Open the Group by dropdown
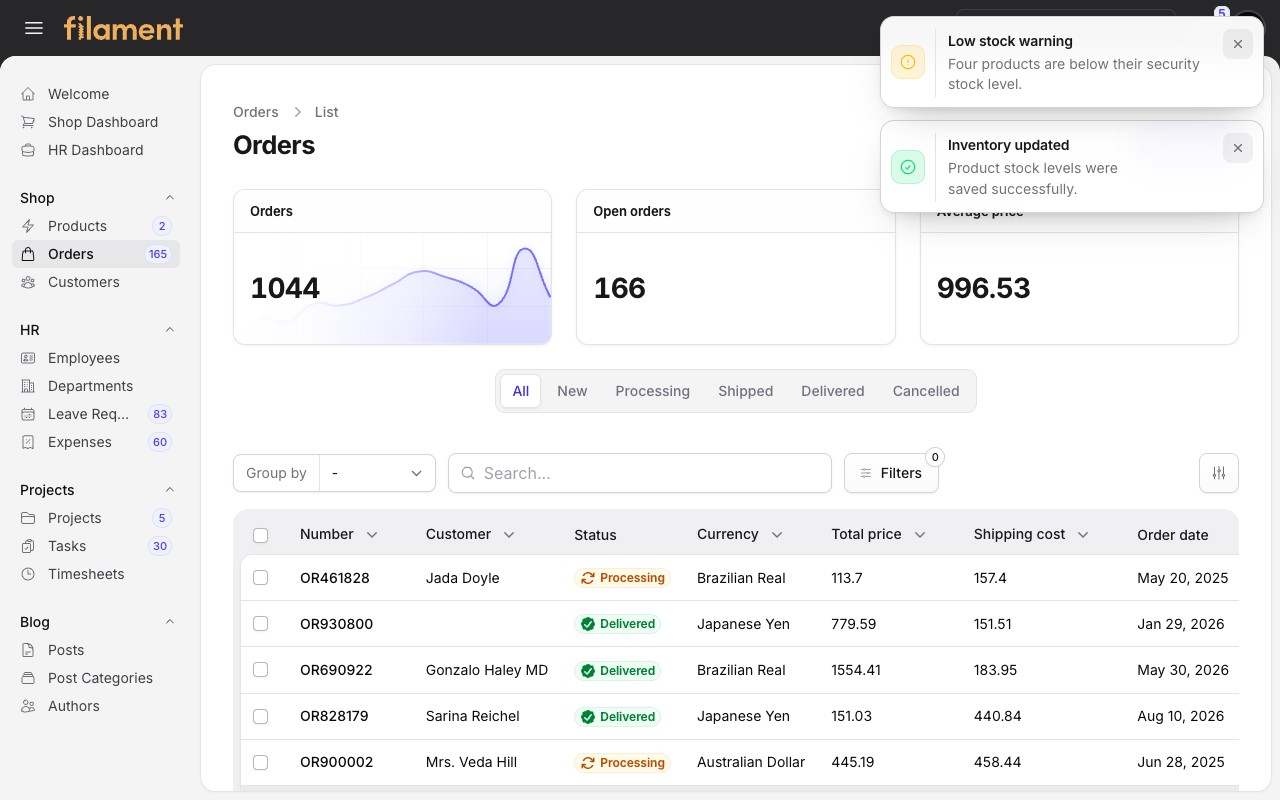This screenshot has width=1280, height=800. pos(377,473)
